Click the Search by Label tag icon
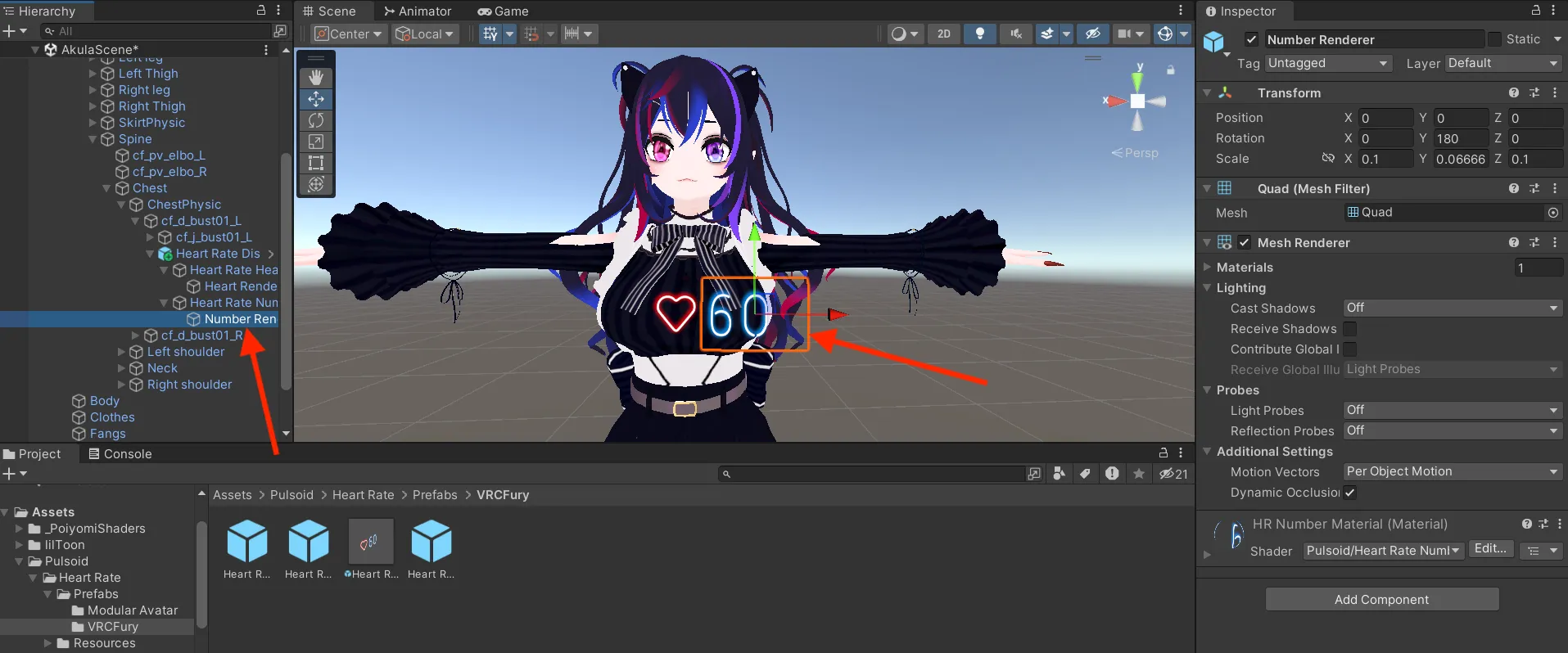 (x=1086, y=474)
